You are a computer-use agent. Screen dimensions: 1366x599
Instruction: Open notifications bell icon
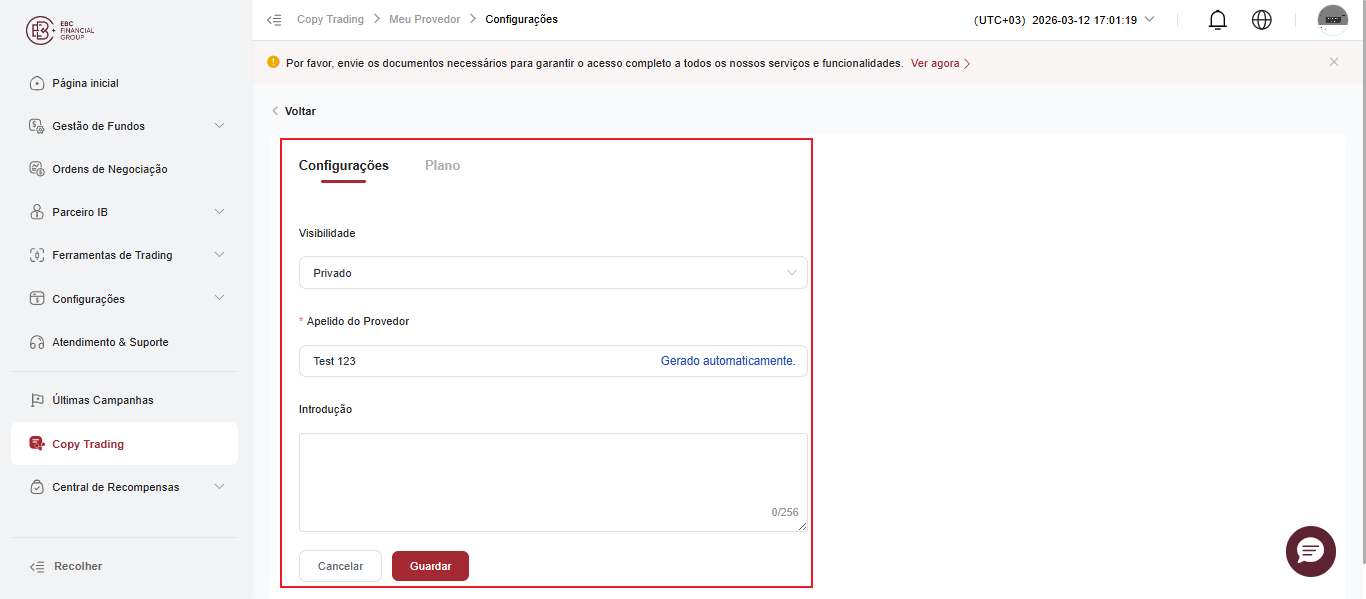coord(1218,19)
